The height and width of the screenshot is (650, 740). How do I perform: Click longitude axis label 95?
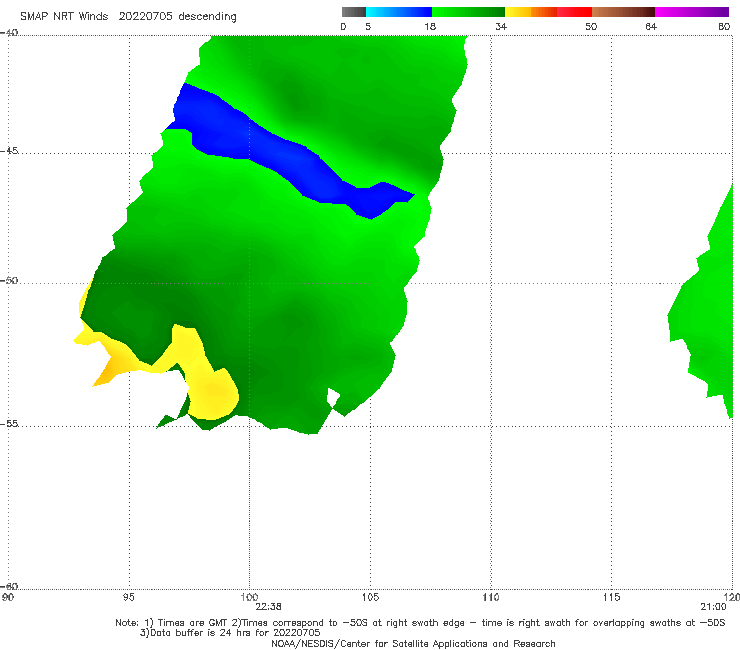(x=129, y=597)
